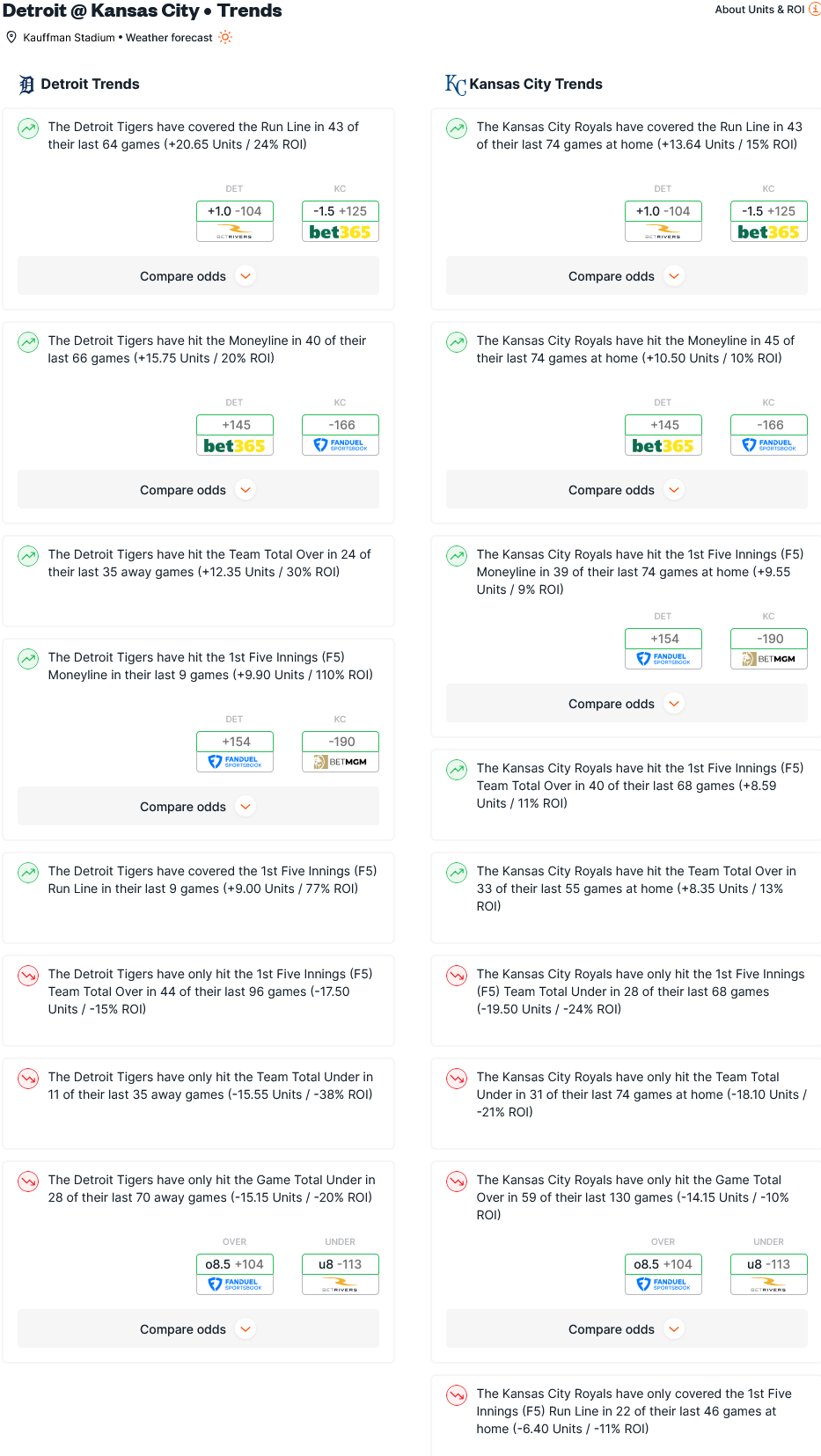Screen dimensions: 821x1456
Task: Open the About Units & ROI link
Action: tap(759, 10)
